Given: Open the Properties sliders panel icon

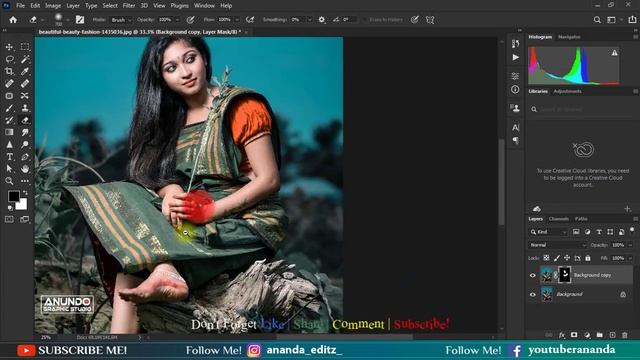Looking at the screenshot, I should click(x=516, y=76).
